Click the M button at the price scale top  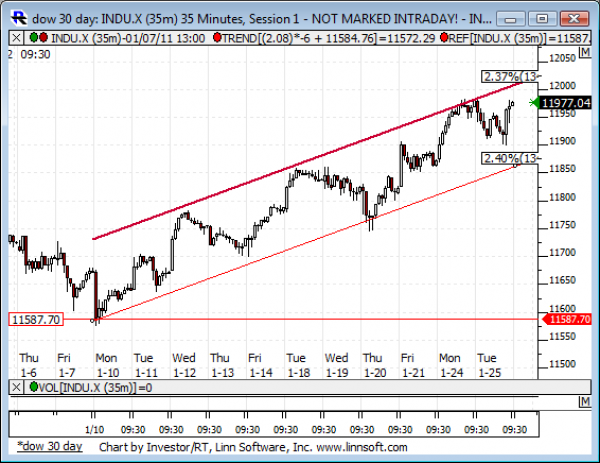(x=585, y=52)
